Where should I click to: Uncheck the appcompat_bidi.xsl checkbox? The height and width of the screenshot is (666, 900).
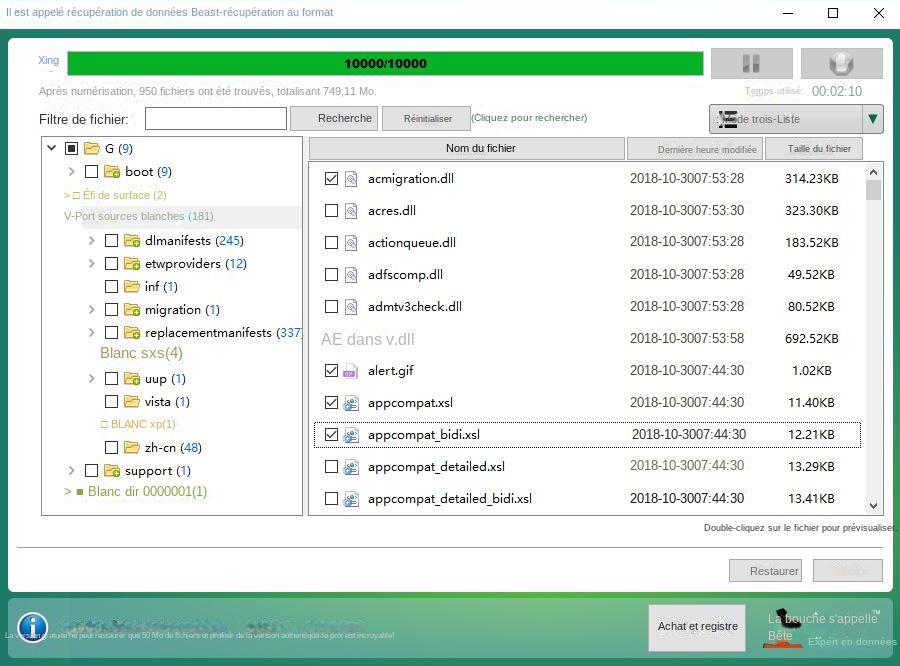pos(330,435)
